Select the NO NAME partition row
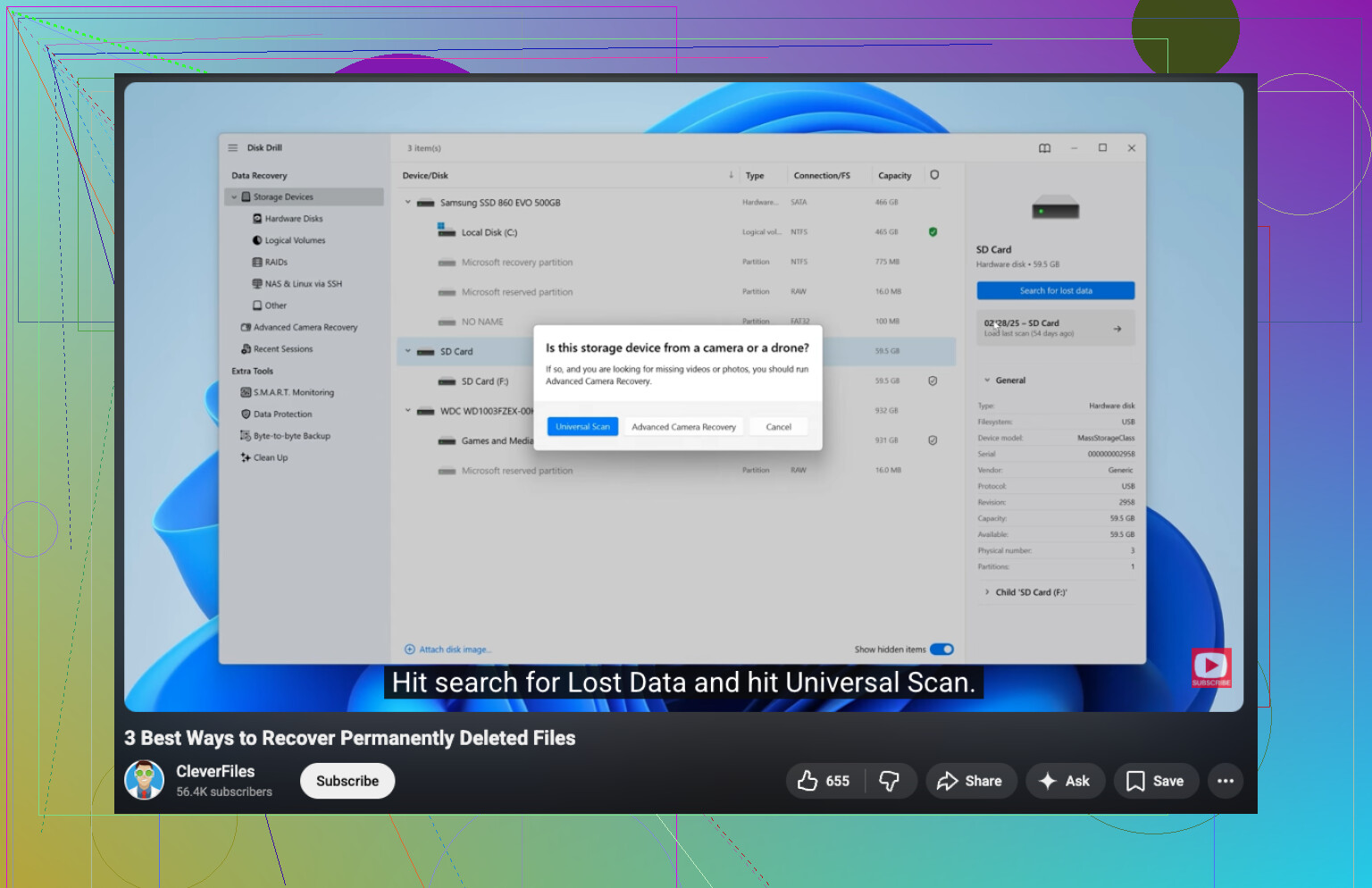Viewport: 1372px width, 888px height. pyautogui.click(x=676, y=321)
